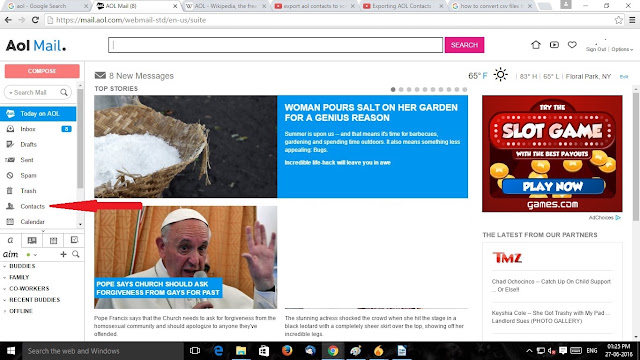
Task: Click the home icon in header
Action: click(536, 45)
